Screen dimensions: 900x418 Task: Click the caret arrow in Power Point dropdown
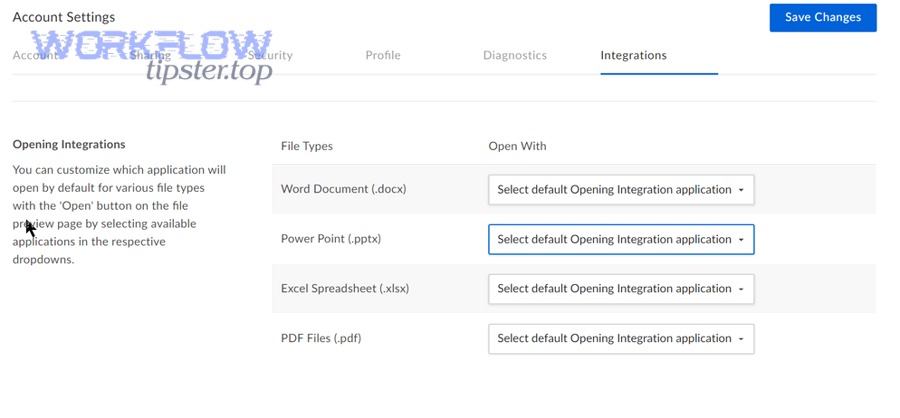pos(741,240)
